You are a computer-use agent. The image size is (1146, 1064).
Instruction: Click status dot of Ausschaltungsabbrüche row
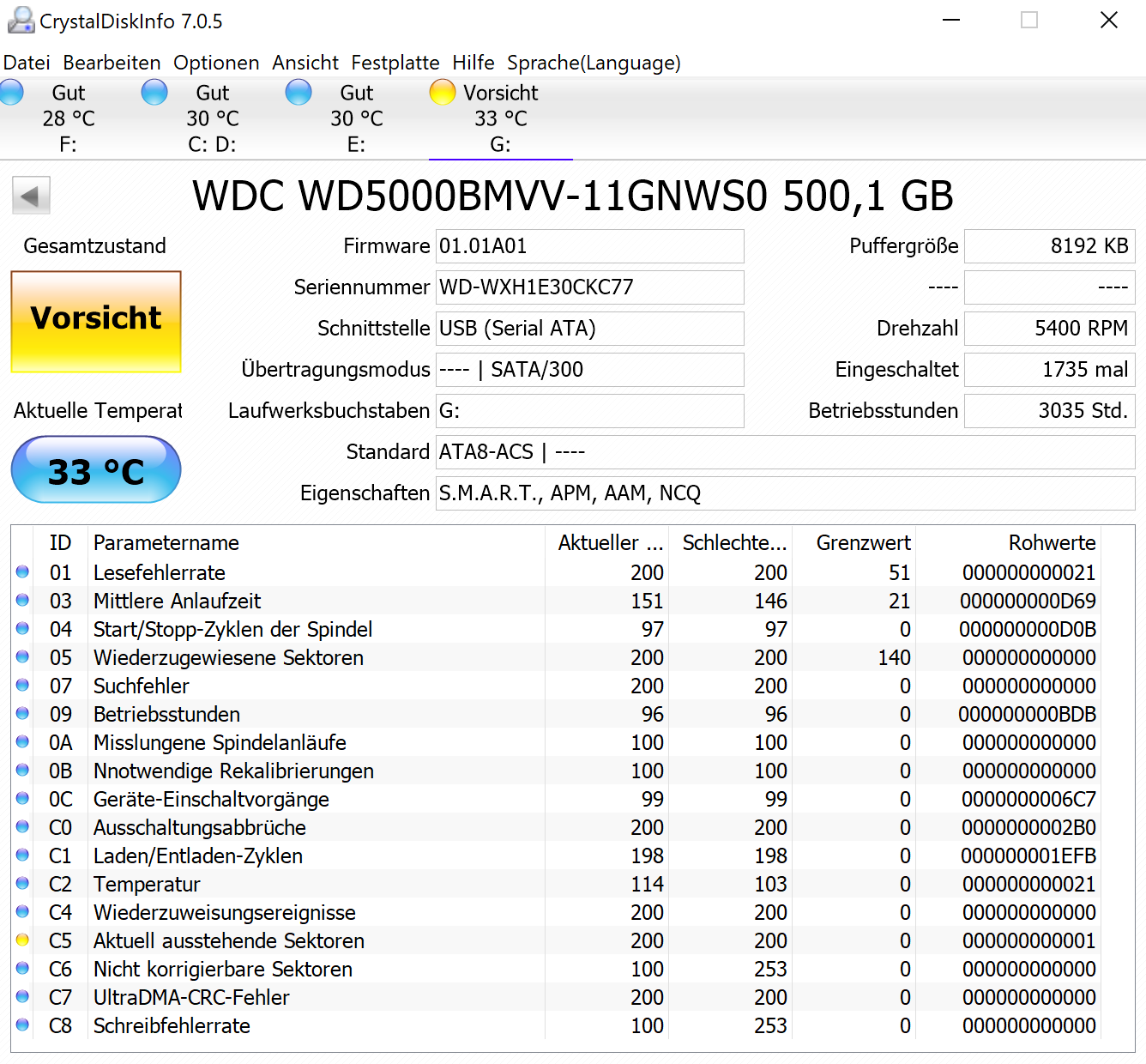22,826
